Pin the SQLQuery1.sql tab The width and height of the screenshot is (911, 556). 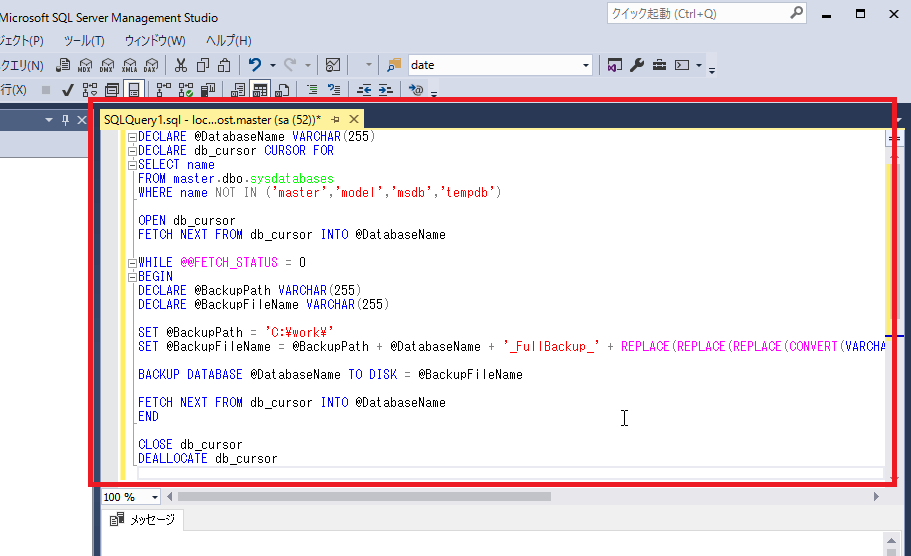pos(335,119)
